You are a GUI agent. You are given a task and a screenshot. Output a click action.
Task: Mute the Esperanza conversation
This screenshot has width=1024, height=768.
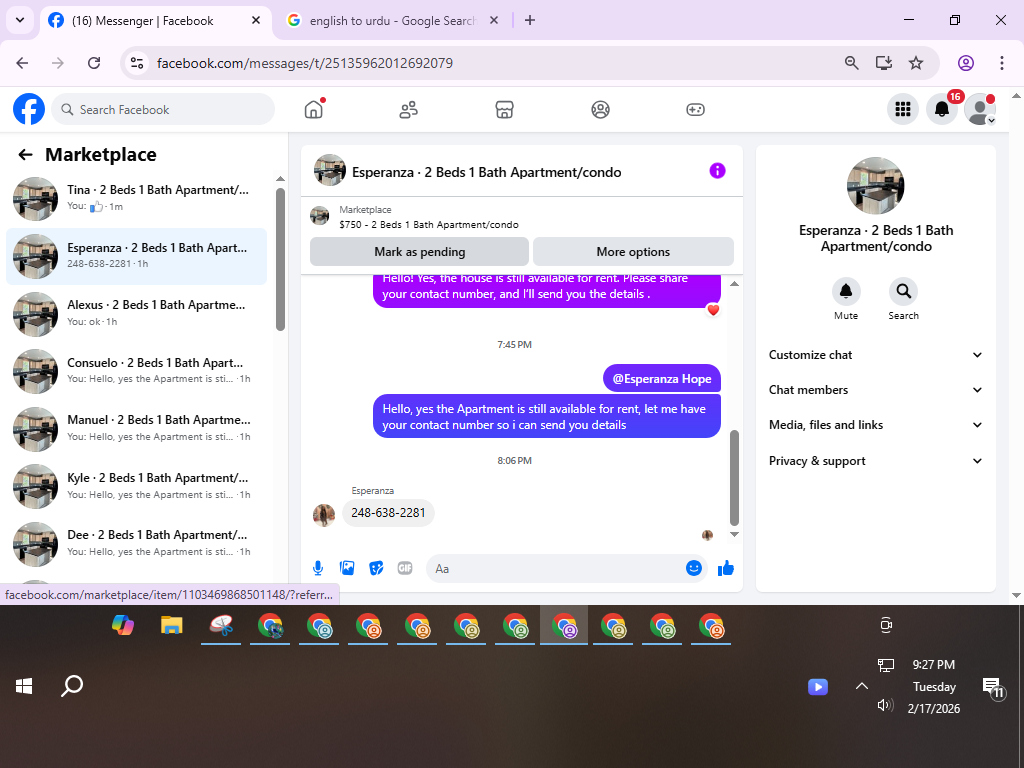pyautogui.click(x=846, y=291)
